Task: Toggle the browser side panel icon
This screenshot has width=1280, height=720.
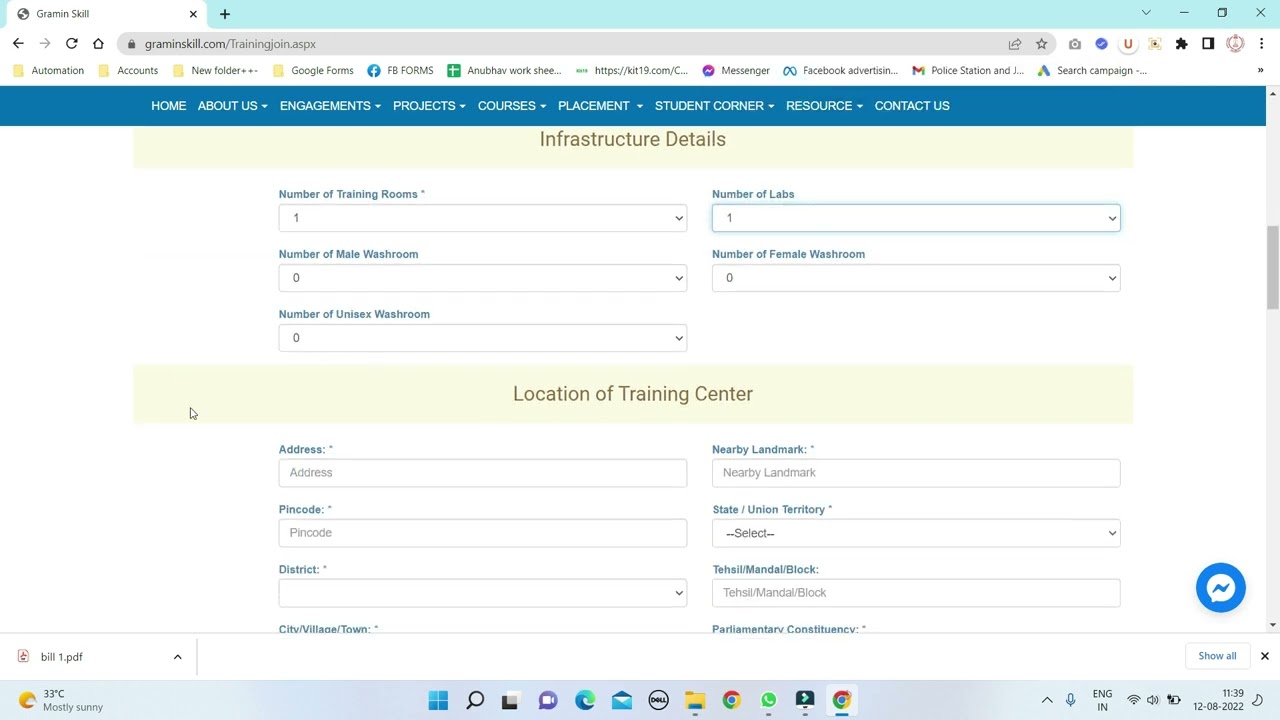Action: 1208,44
